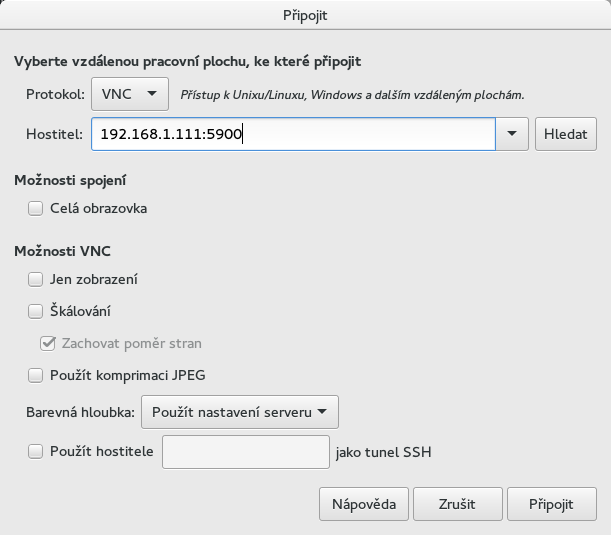The height and width of the screenshot is (535, 611).
Task: Enable Použít hostitele SSH tunnel checkbox
Action: tap(36, 452)
